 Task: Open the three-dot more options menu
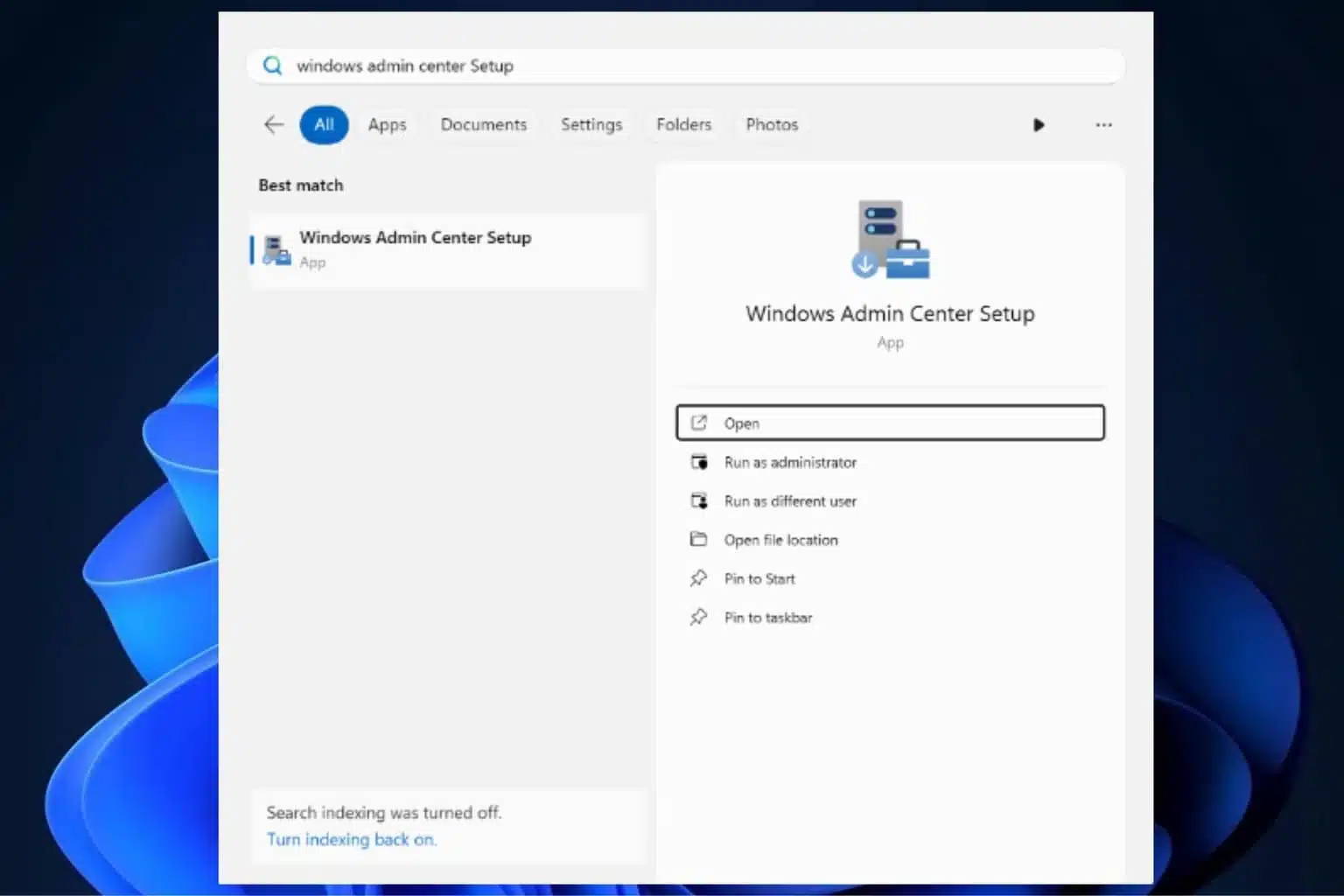(x=1103, y=125)
